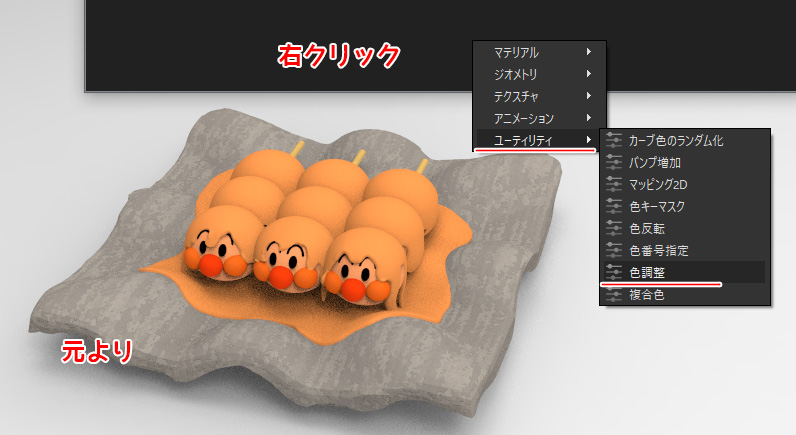Open the アニメーション submenu via its arrow
The height and width of the screenshot is (435, 796).
tap(589, 118)
